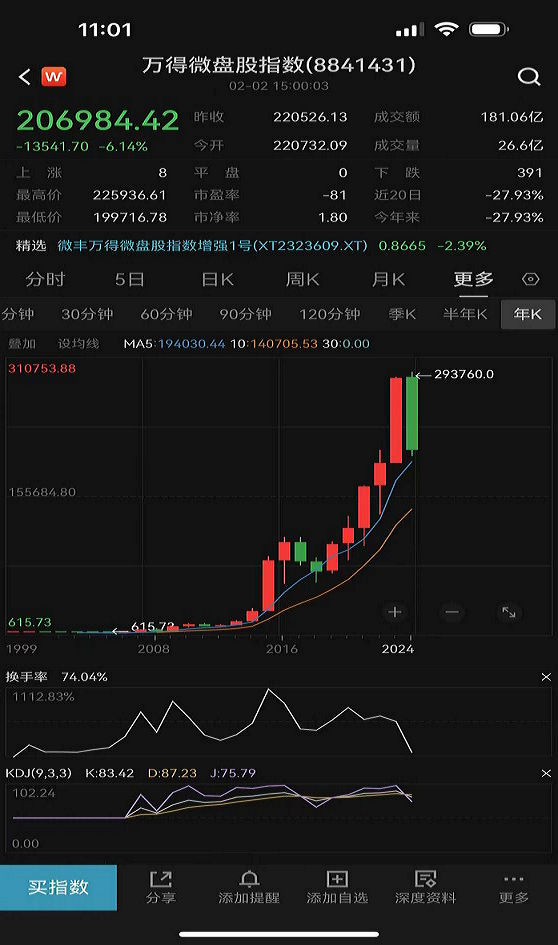
Task: Switch to 月K tab
Action: 389,279
